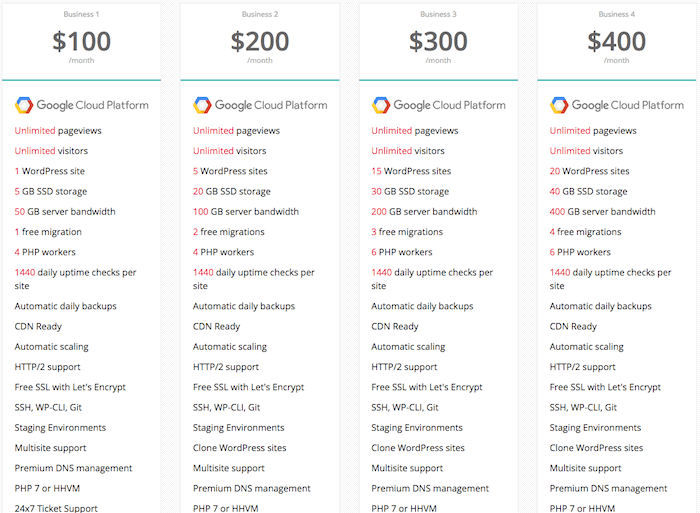Click "6 PHP workers" in Business 4
Viewport: 700px width, 513px height.
[x=580, y=252]
